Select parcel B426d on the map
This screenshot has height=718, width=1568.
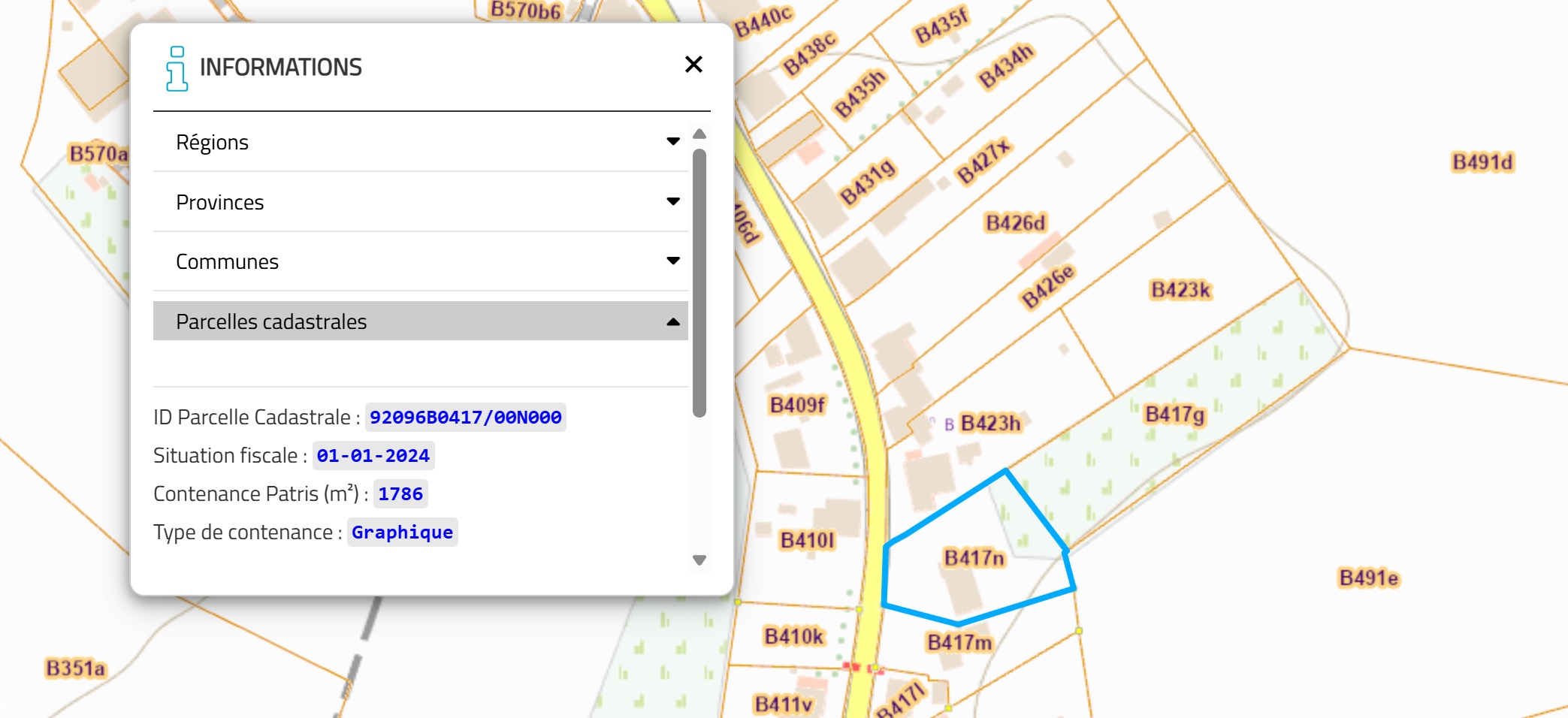tap(1015, 223)
